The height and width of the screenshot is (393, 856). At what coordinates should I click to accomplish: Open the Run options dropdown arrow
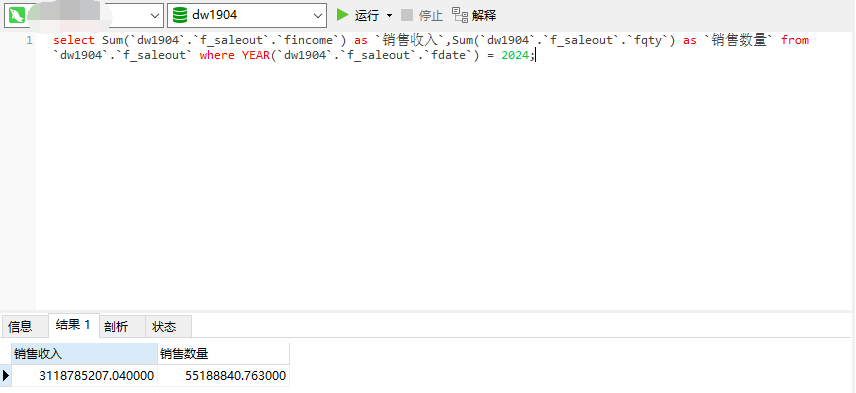[x=389, y=15]
